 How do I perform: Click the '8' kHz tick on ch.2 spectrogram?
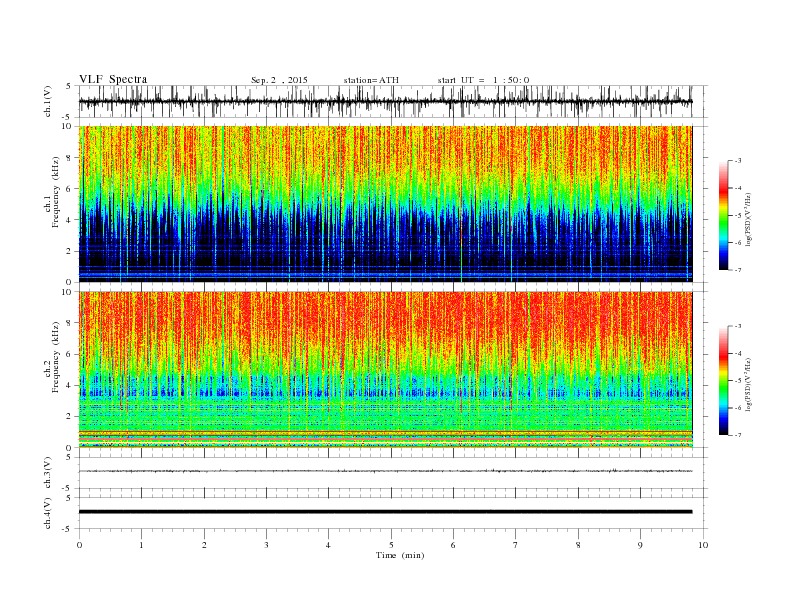tap(70, 323)
